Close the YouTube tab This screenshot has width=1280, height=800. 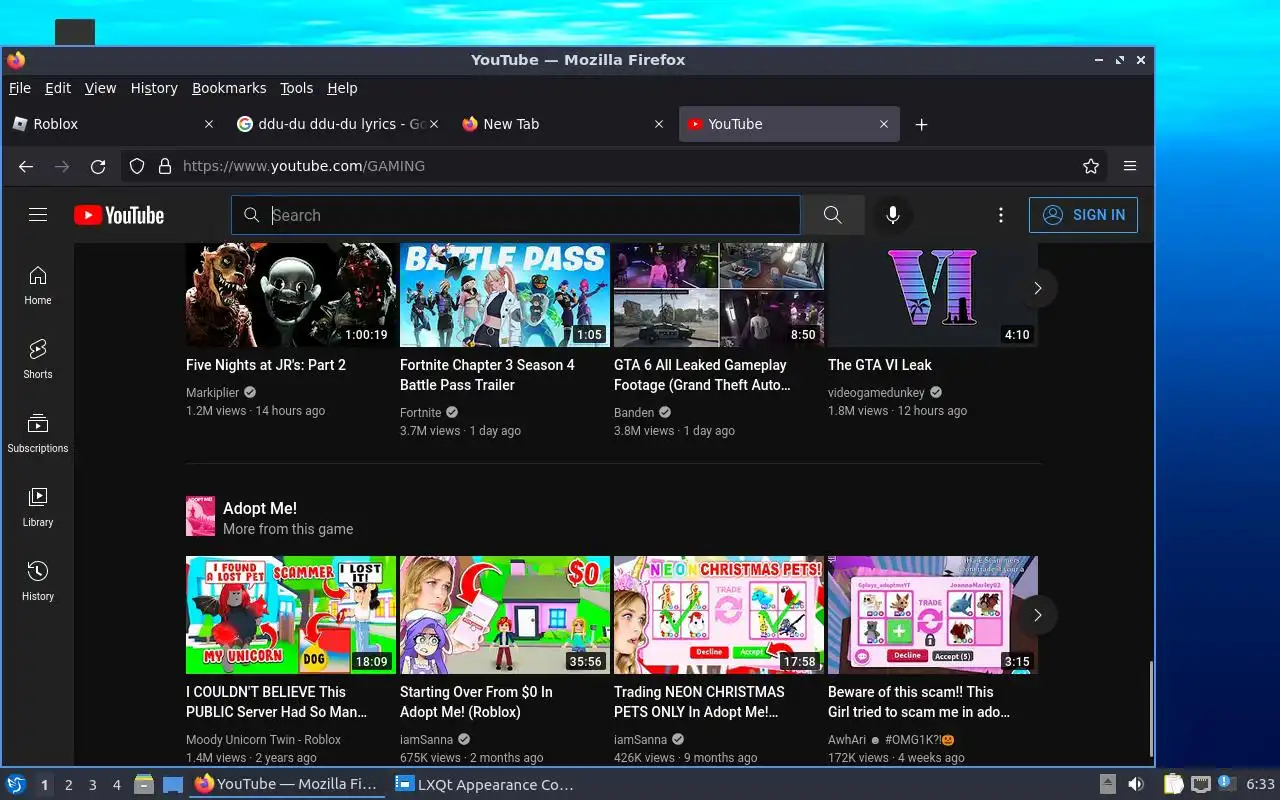point(884,124)
